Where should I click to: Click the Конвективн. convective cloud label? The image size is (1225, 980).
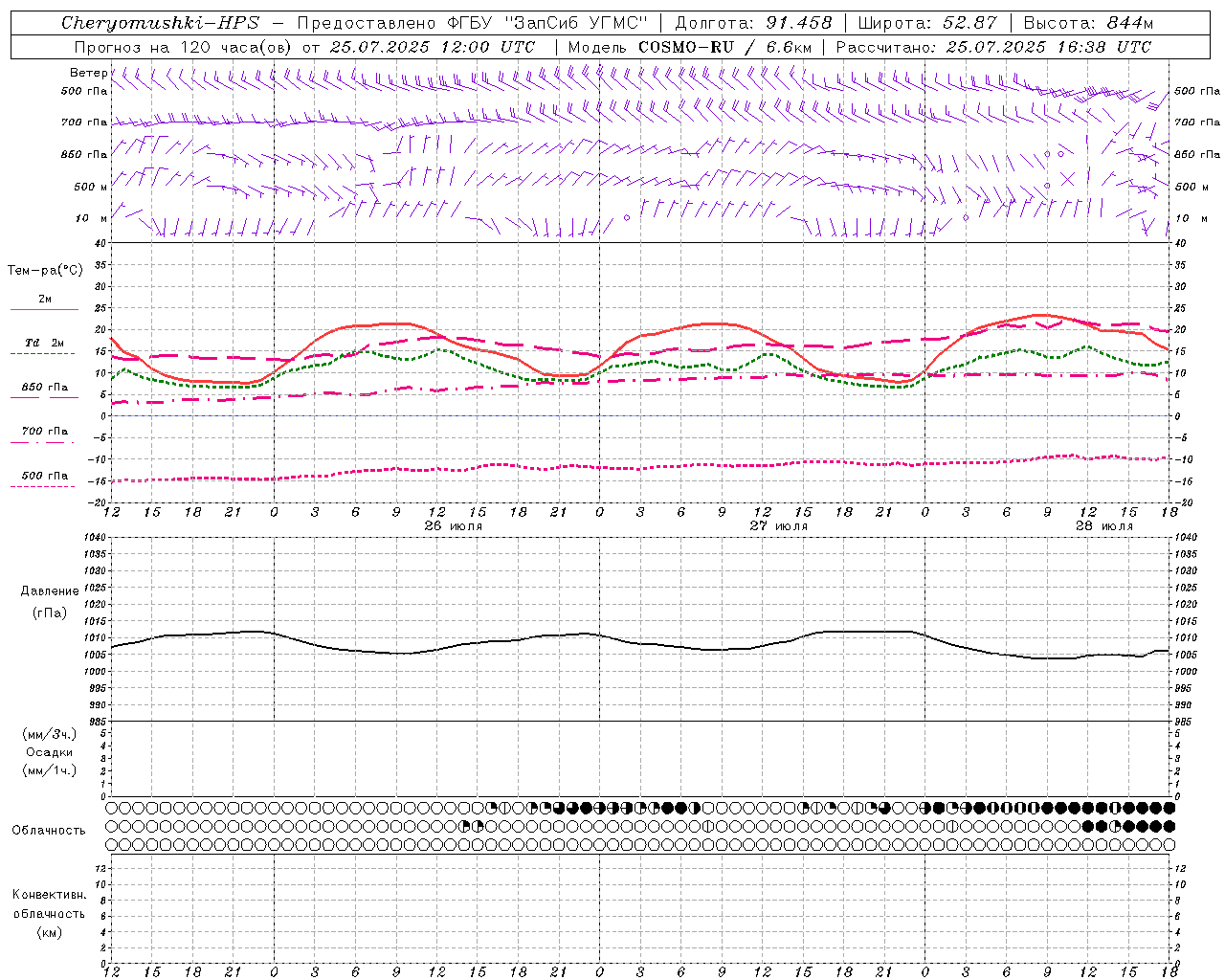pyautogui.click(x=49, y=895)
